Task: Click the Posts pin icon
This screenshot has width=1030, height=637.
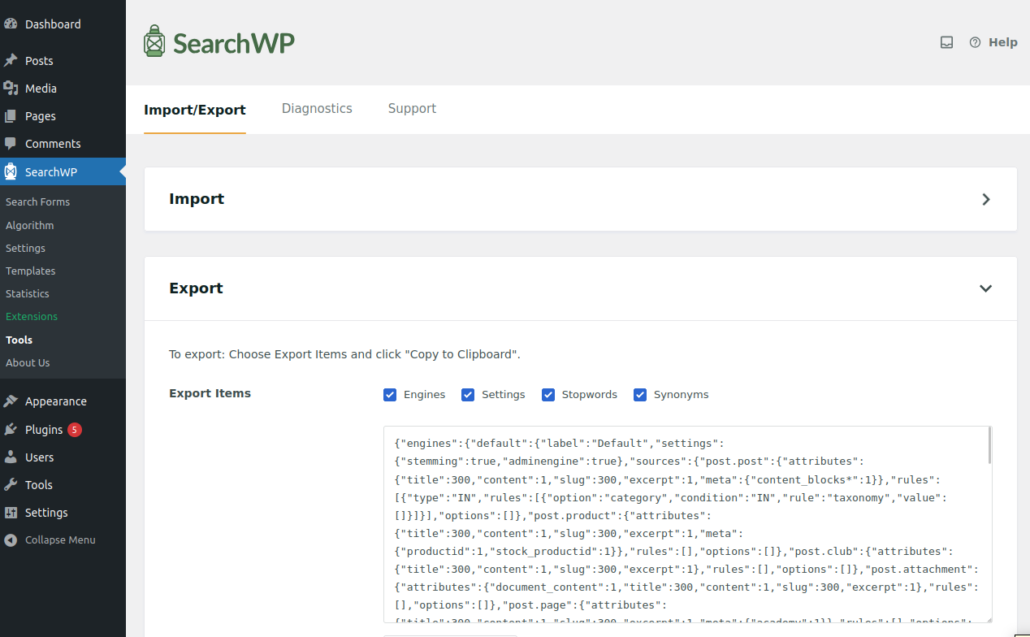Action: tap(11, 61)
